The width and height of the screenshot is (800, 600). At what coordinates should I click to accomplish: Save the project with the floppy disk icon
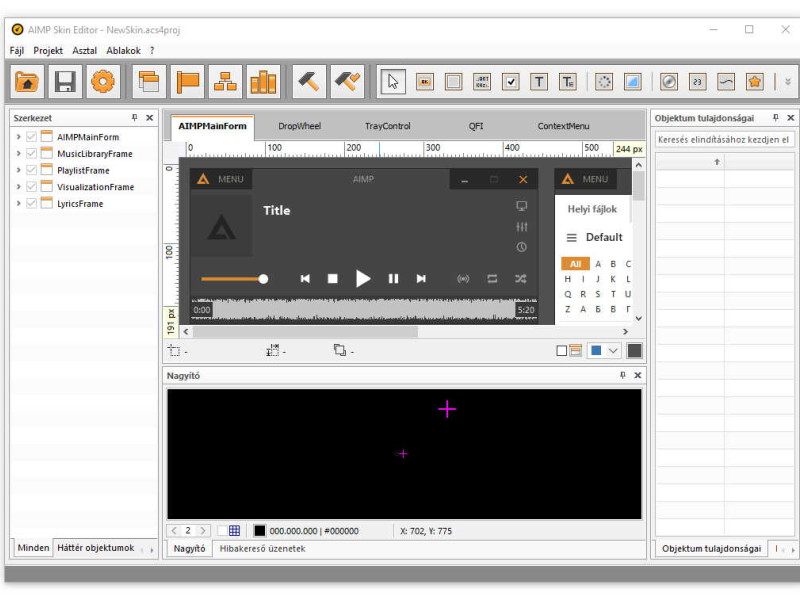(x=65, y=82)
